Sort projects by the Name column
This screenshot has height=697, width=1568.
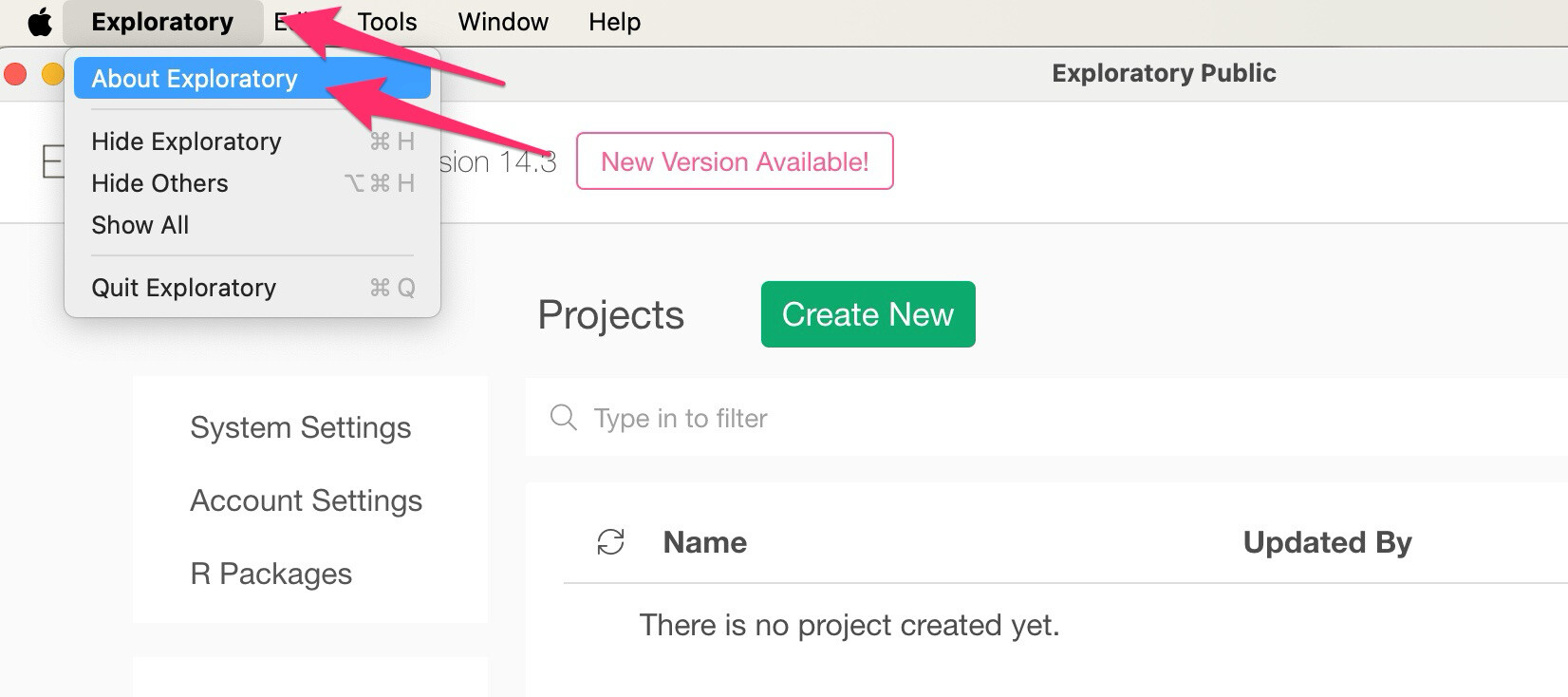pos(704,542)
